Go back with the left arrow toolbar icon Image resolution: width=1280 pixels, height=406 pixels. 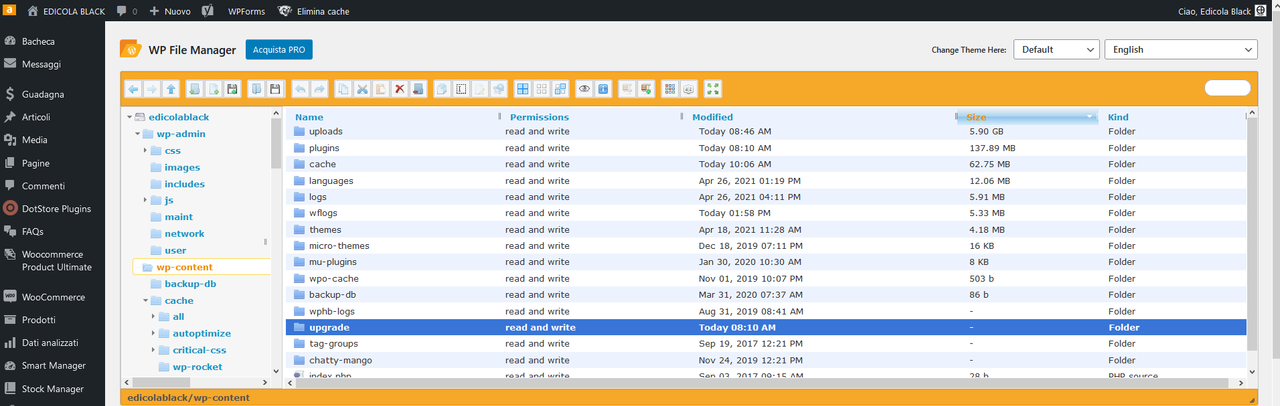click(x=133, y=88)
